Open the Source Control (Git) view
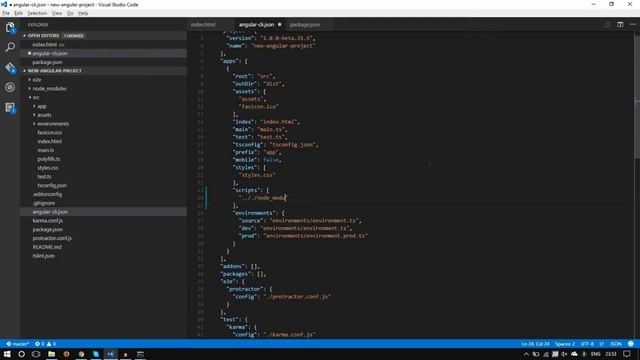Screen dimensions: 640x360 (10, 67)
